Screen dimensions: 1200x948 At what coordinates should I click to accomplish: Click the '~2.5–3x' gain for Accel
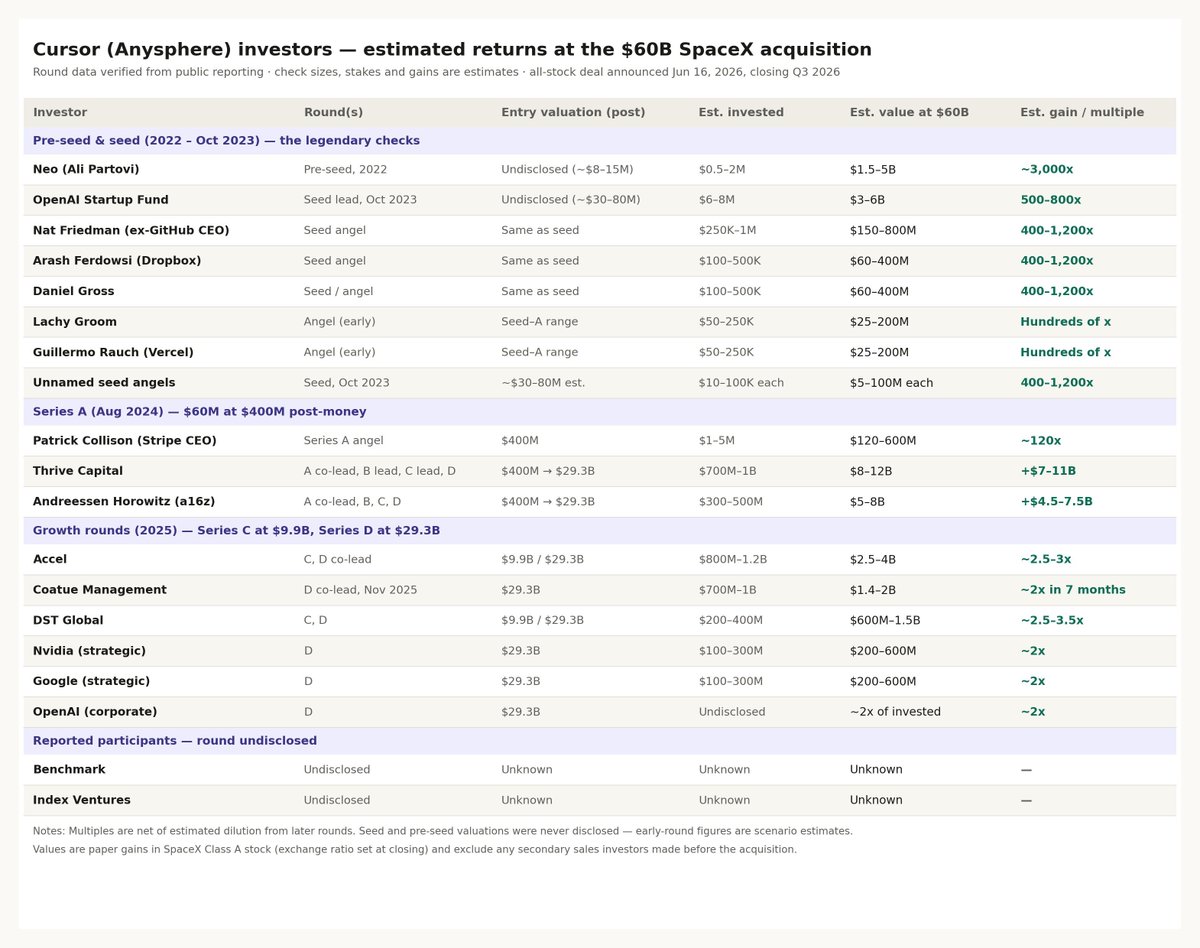(1045, 560)
